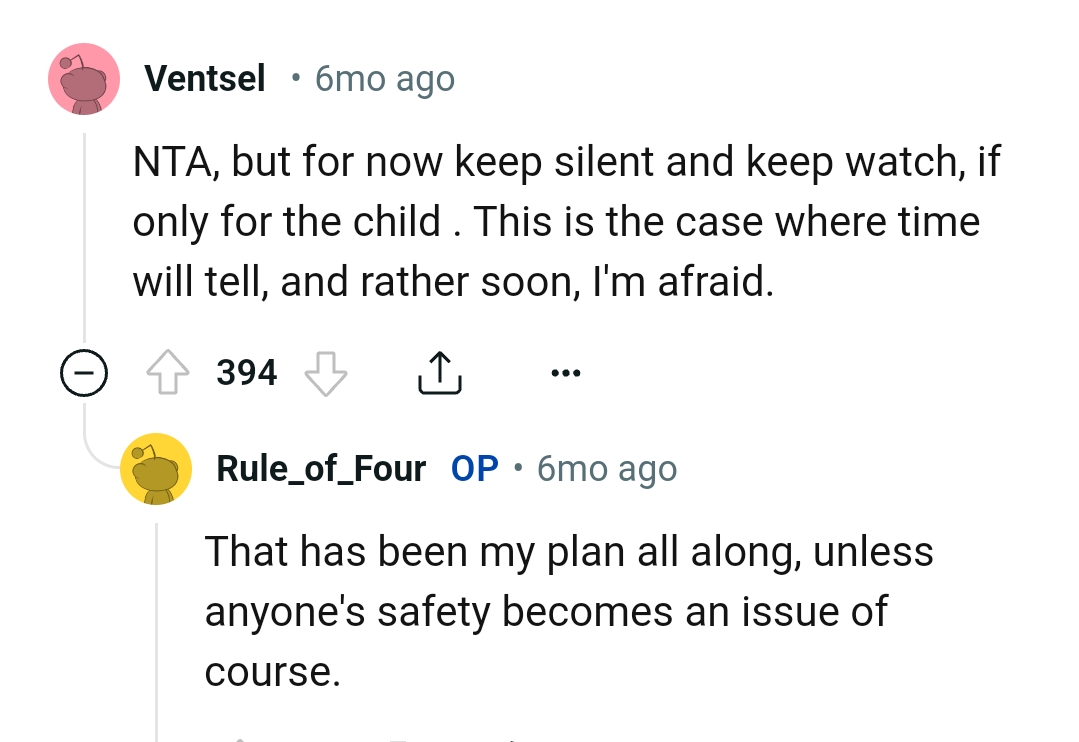Screen dimensions: 1079x742
Task: Toggle the collapse control on the top comment
Action: (84, 372)
